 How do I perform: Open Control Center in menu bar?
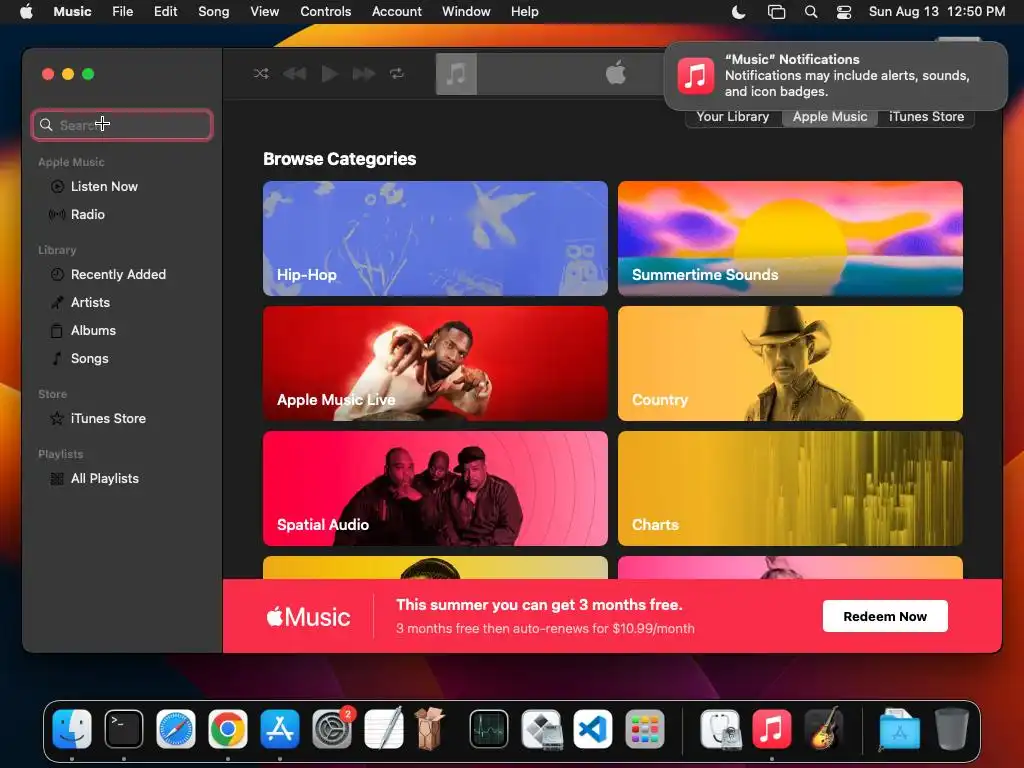click(x=844, y=12)
